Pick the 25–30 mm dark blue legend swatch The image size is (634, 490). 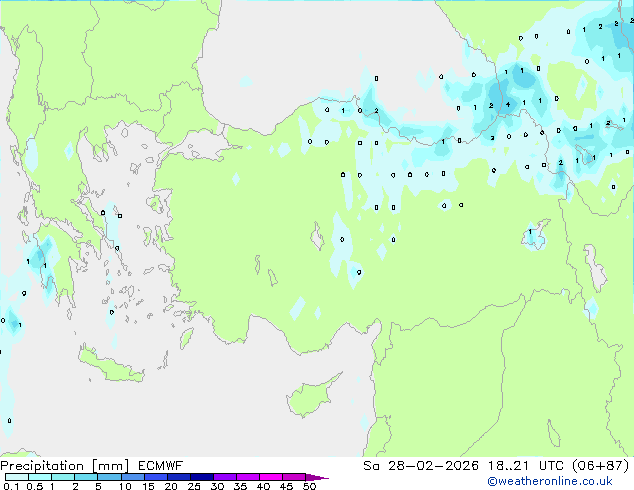click(201, 477)
